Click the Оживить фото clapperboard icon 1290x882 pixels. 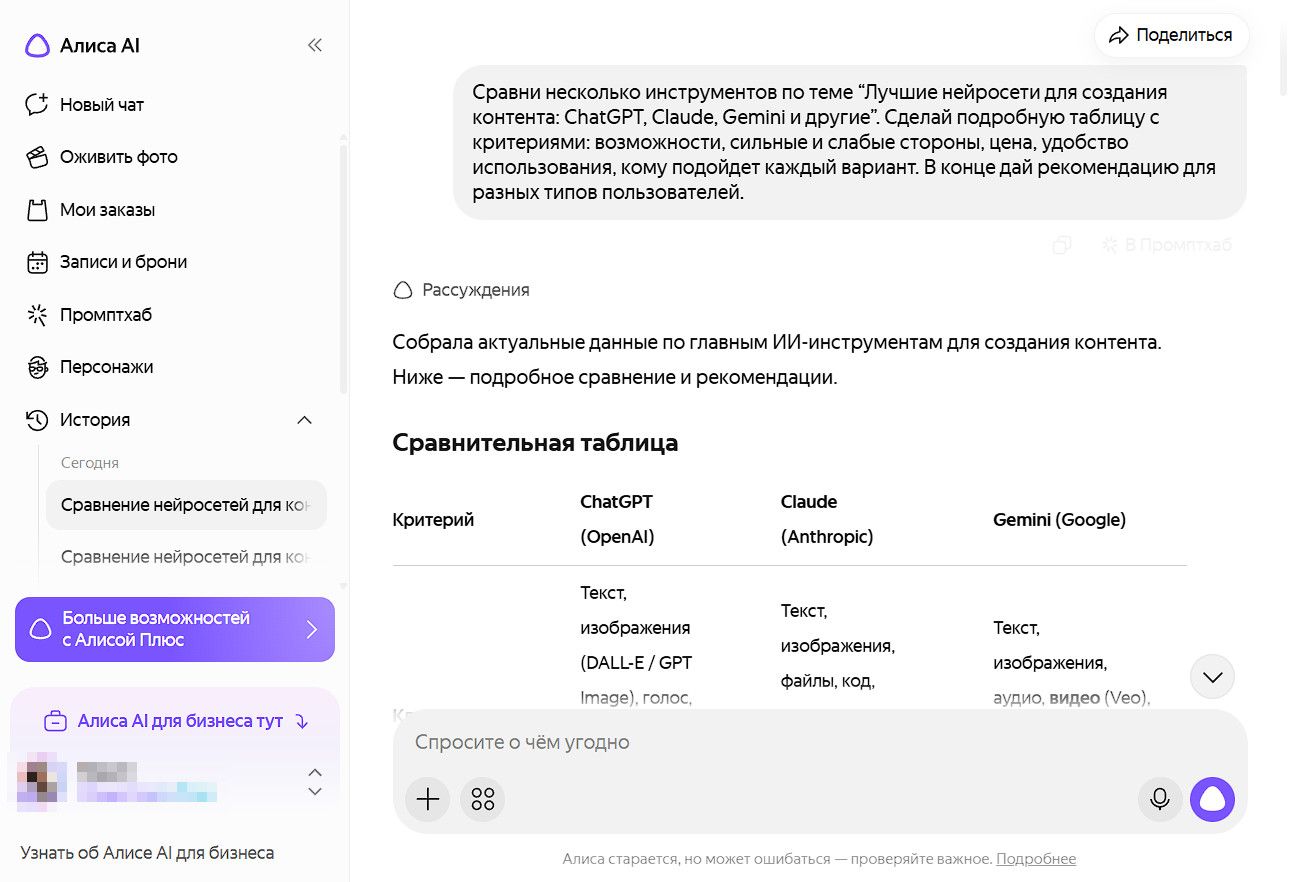(x=37, y=157)
